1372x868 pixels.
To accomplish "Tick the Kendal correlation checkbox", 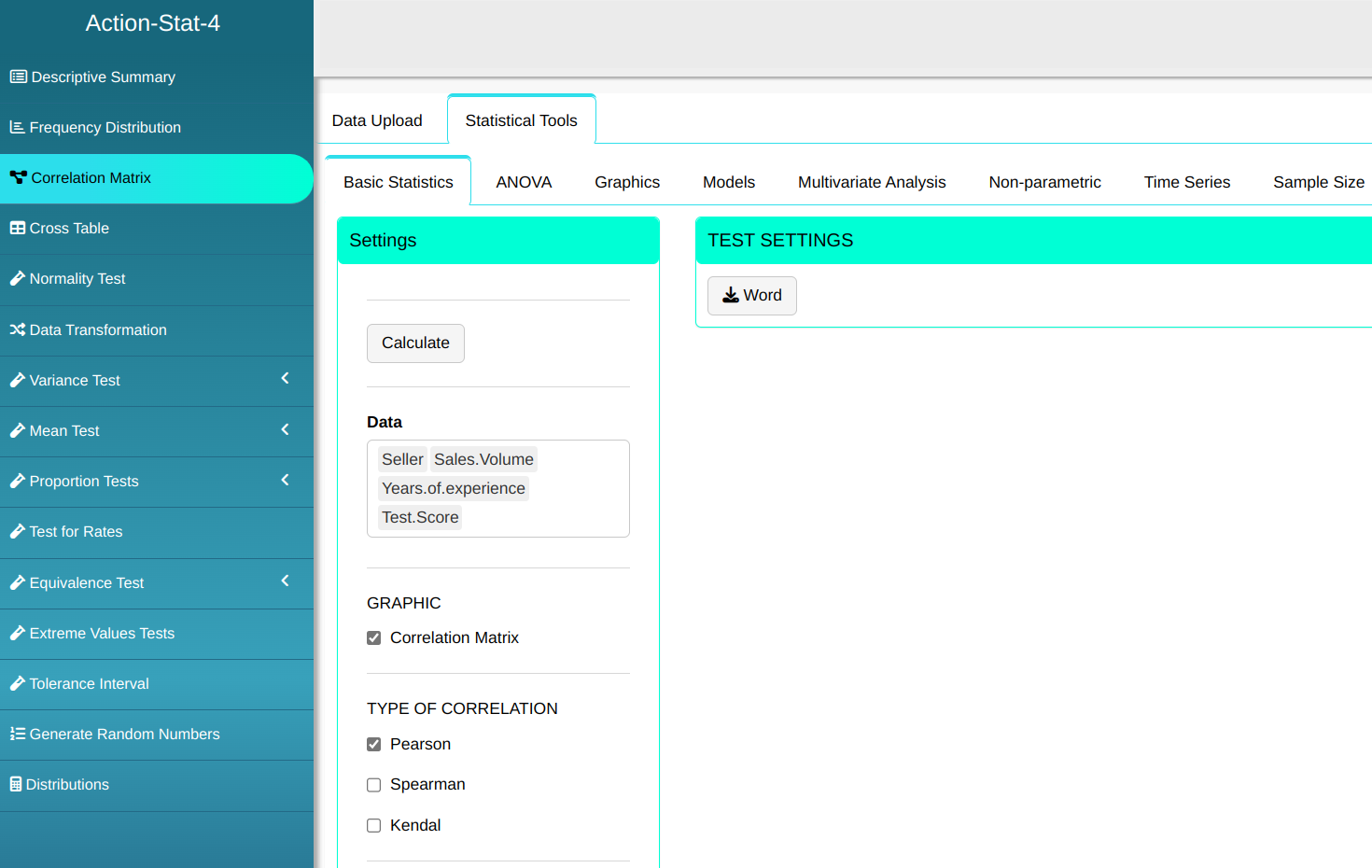I will coord(374,826).
